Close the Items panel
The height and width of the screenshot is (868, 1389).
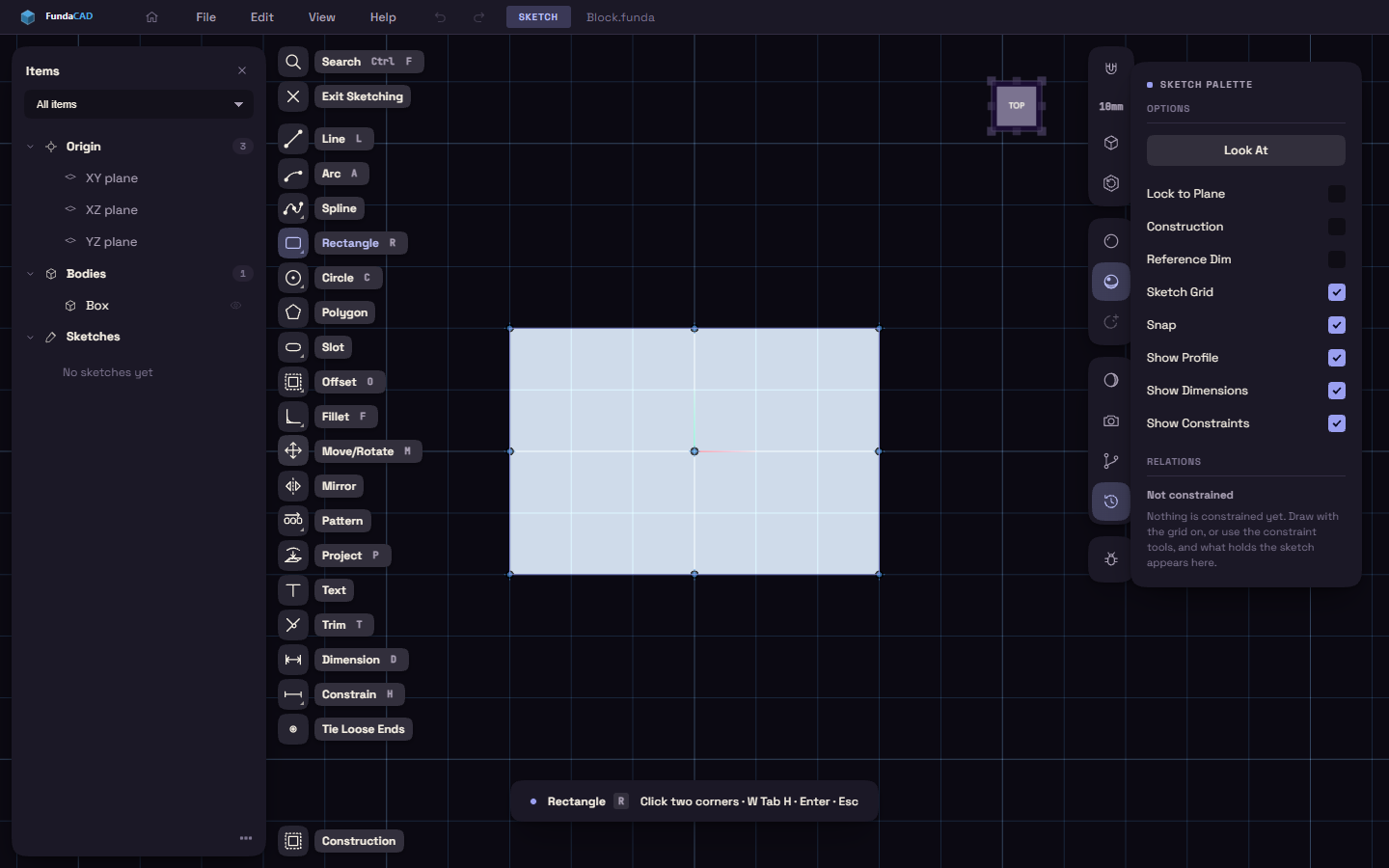click(242, 70)
